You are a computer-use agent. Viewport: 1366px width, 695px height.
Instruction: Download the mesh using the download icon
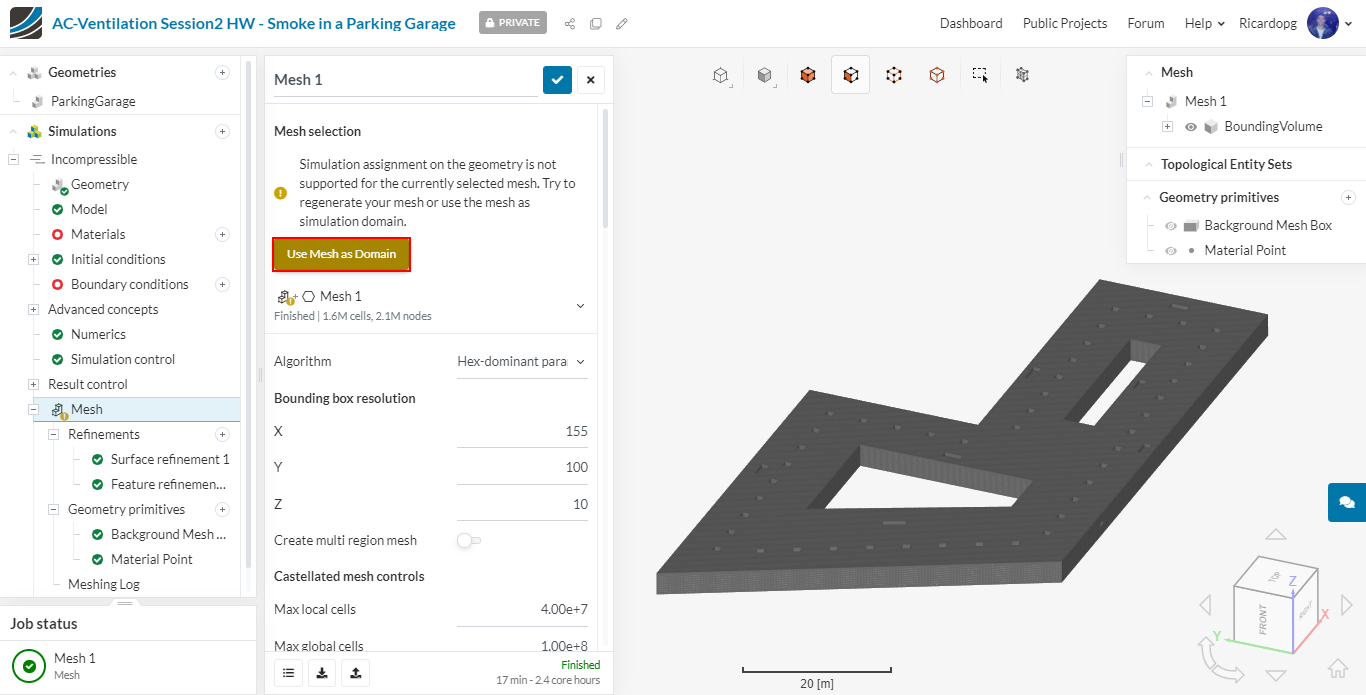[322, 673]
